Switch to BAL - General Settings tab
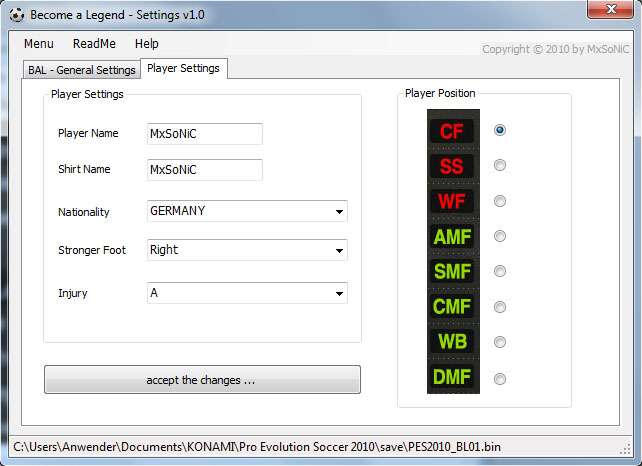 [82, 70]
